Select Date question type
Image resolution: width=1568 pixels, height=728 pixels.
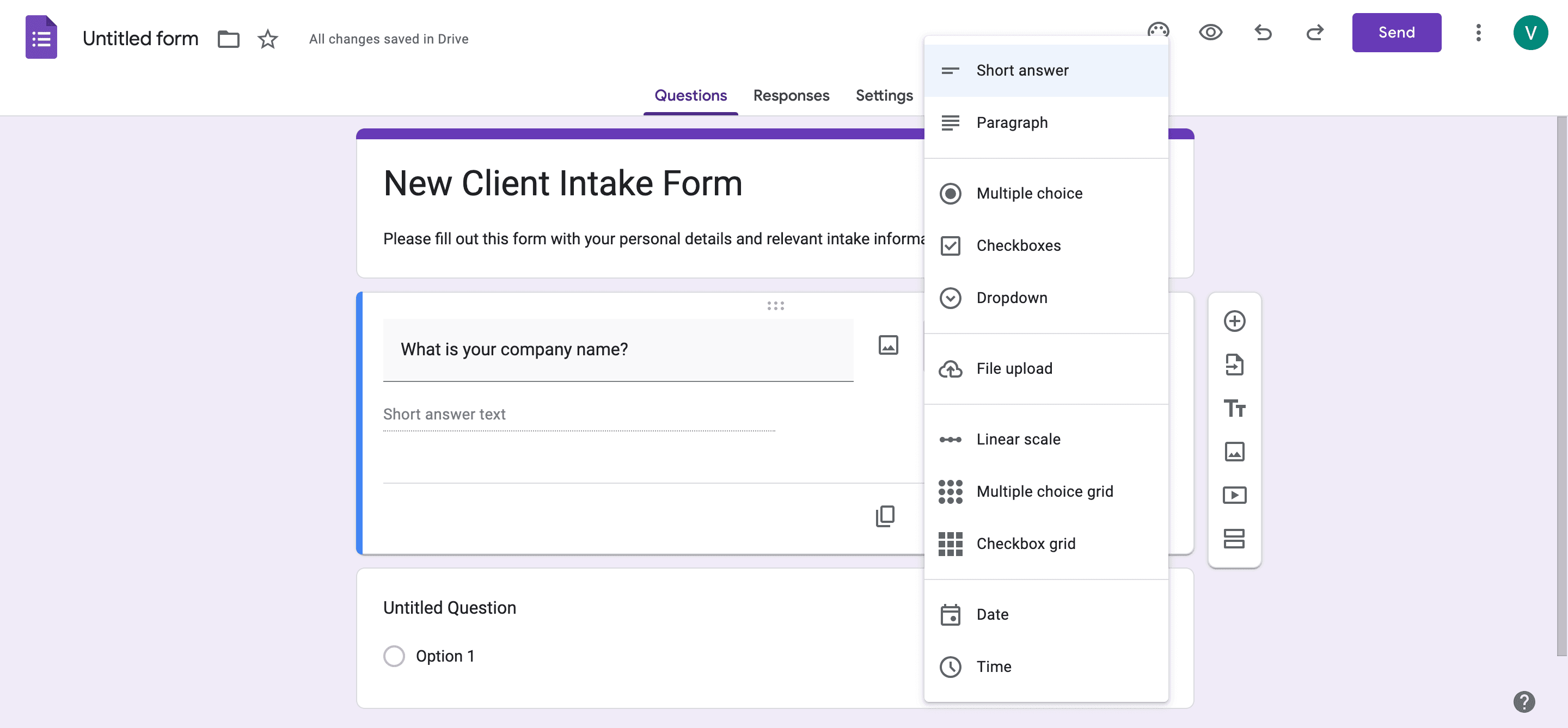coord(1046,614)
